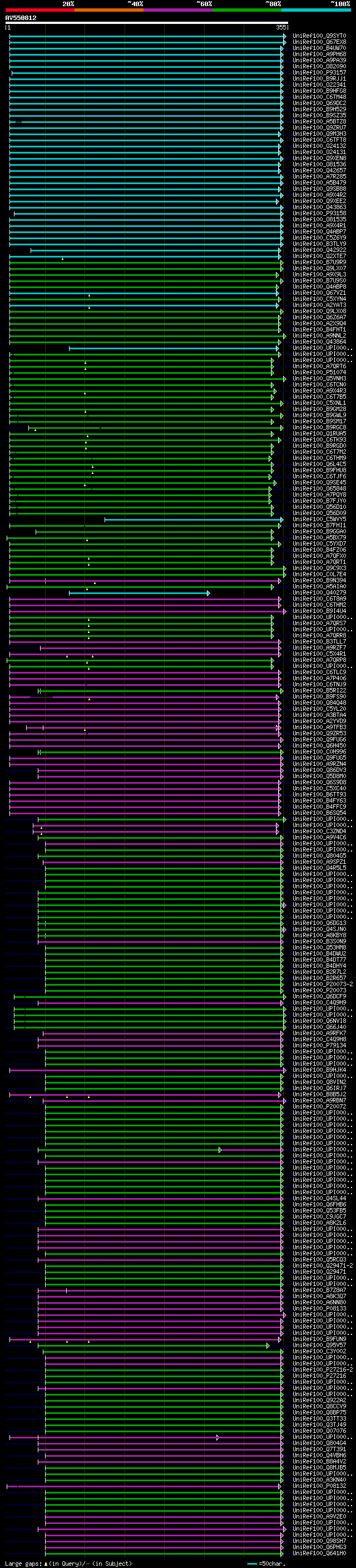Open hit UniRef100_C6TM48
This screenshot has height=1568, width=356.
click(319, 97)
